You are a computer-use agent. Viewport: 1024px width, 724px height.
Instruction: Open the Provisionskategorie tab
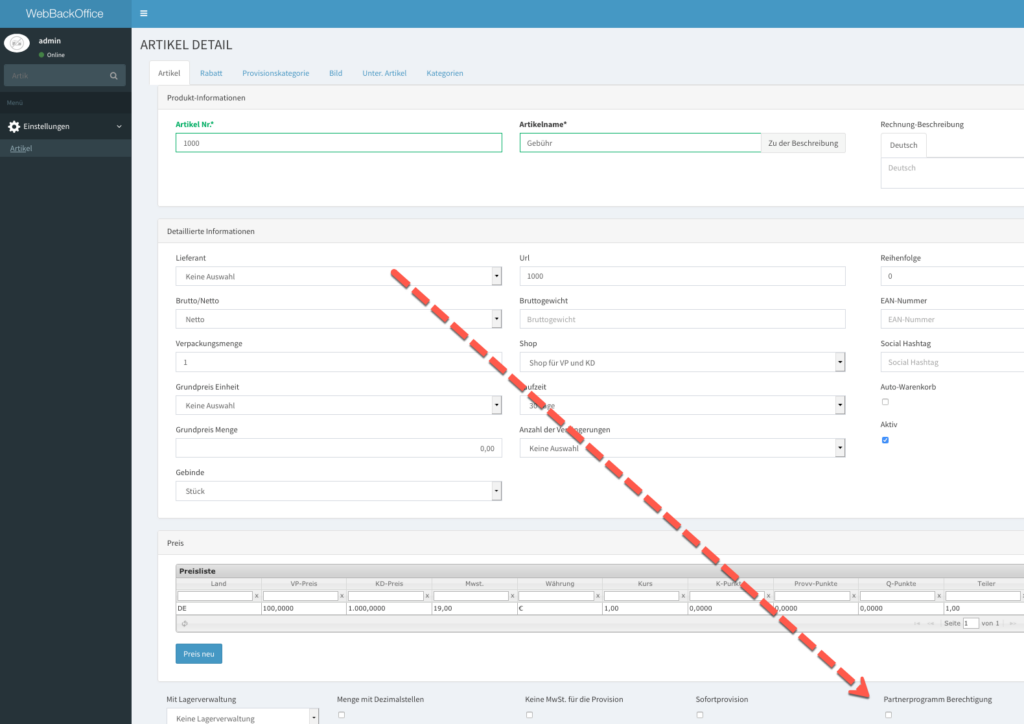tap(276, 73)
